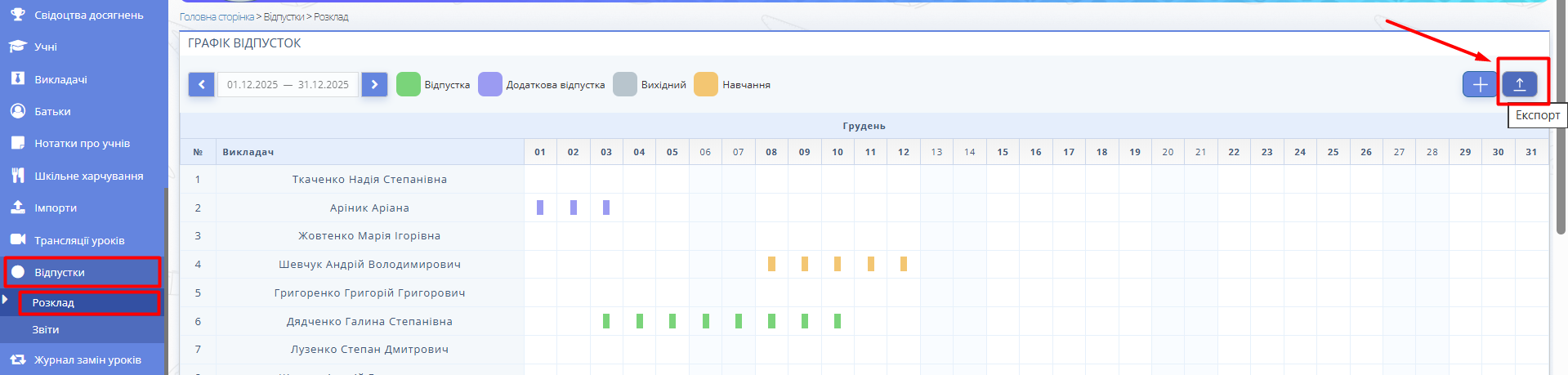Open the date range field 01.12.2025 — 31.12.2025

[x=288, y=84]
